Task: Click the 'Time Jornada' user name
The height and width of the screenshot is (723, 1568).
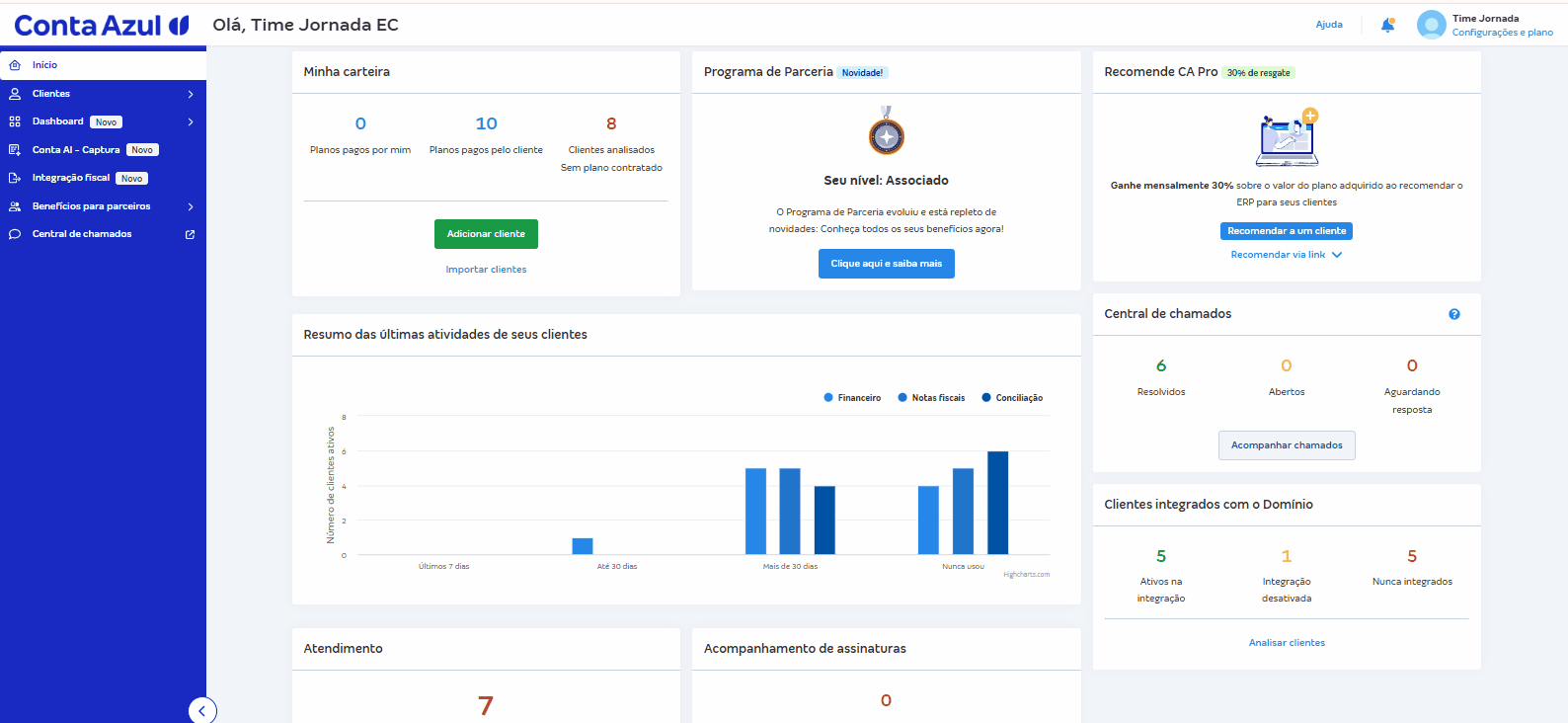Action: click(x=1486, y=18)
